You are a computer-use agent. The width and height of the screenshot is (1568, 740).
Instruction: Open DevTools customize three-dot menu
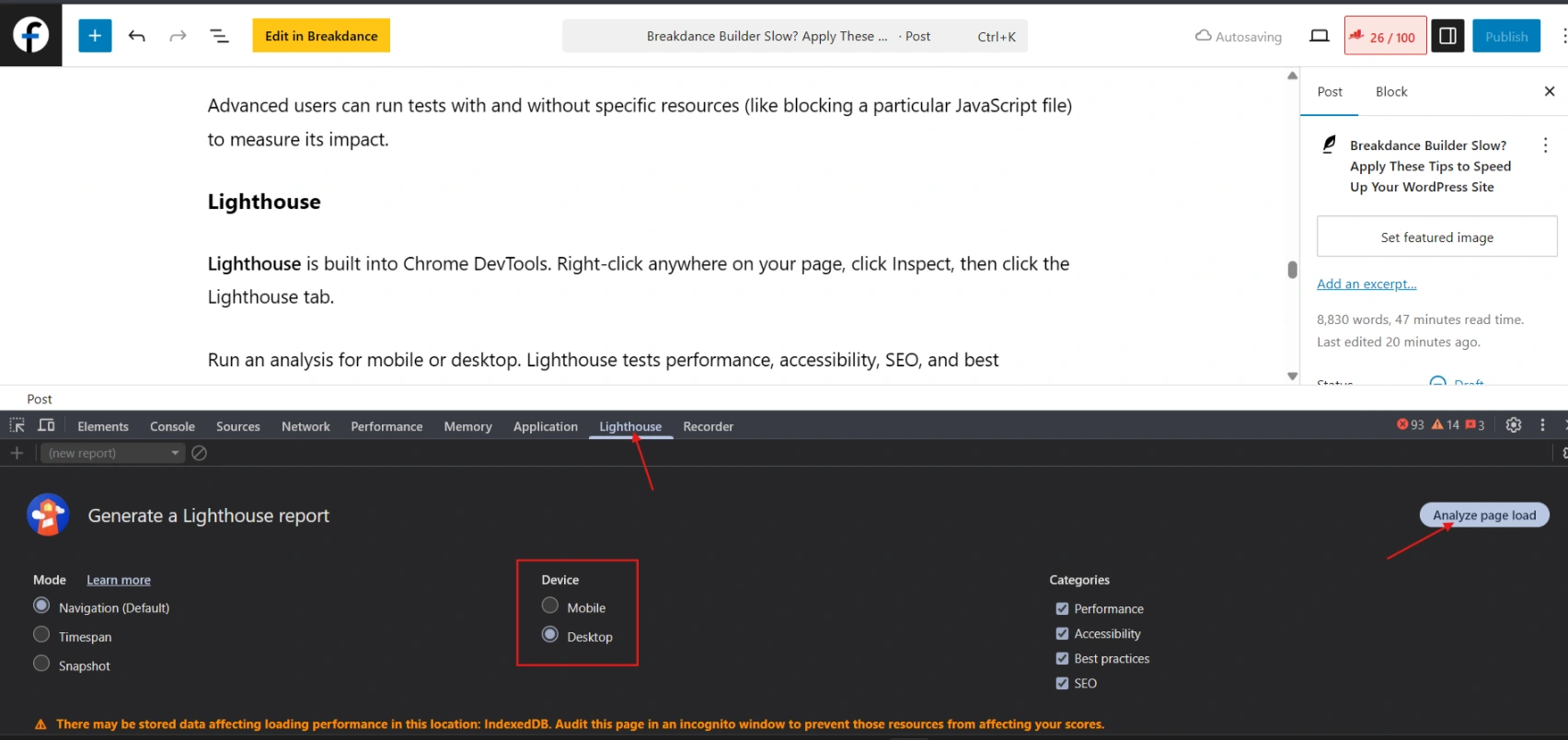pyautogui.click(x=1543, y=424)
